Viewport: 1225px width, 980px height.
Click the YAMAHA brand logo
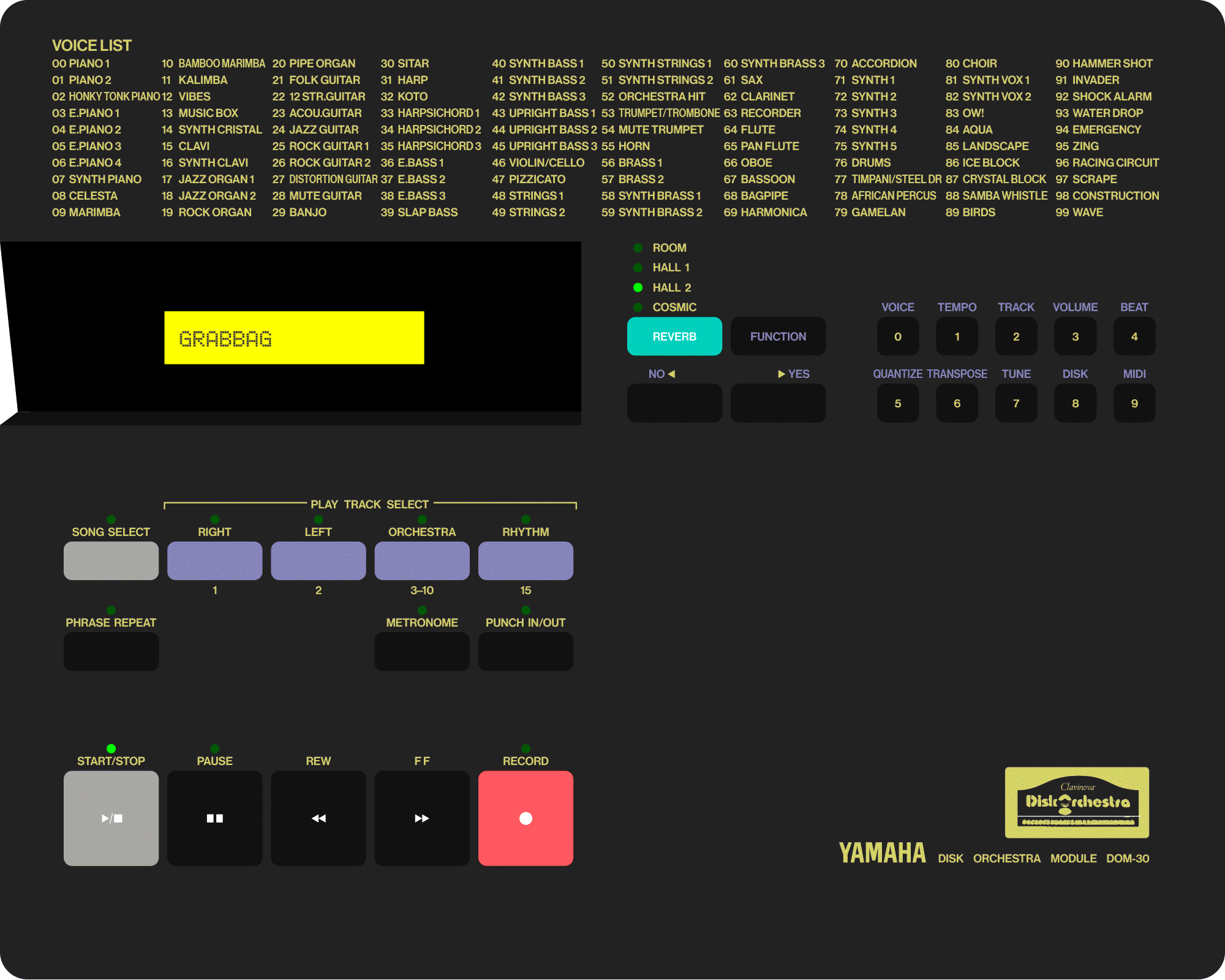(x=882, y=853)
